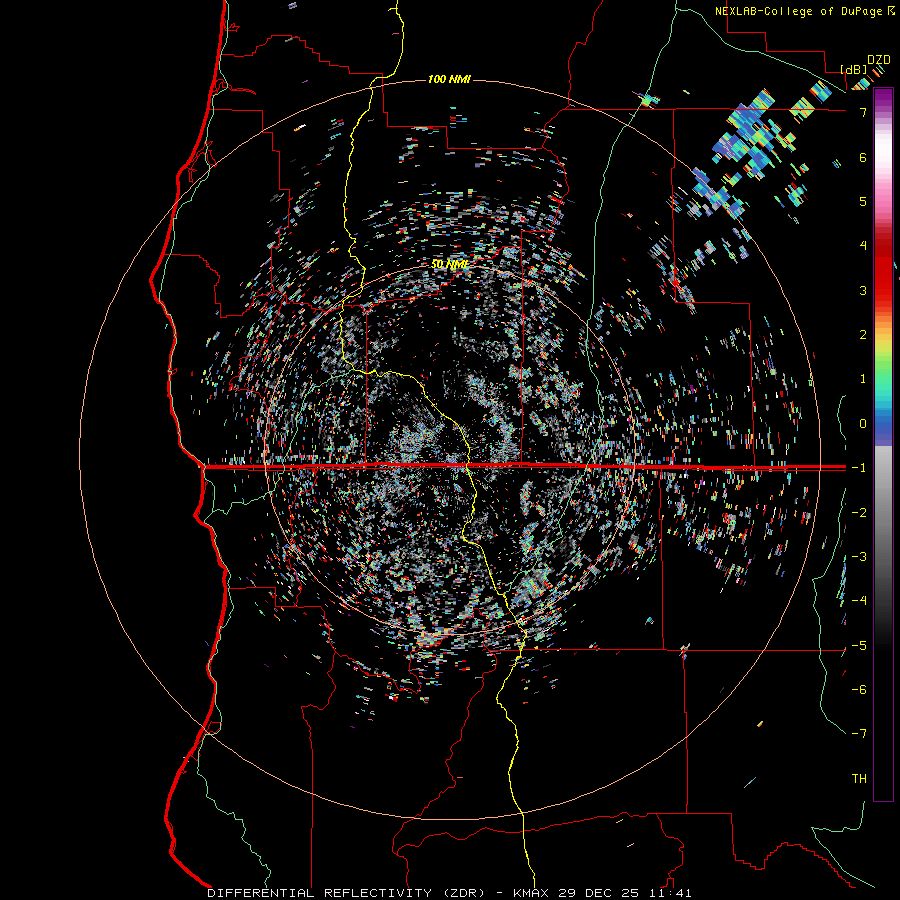Image resolution: width=900 pixels, height=900 pixels.
Task: Click the 6 value on the scale
Action: 863,157
